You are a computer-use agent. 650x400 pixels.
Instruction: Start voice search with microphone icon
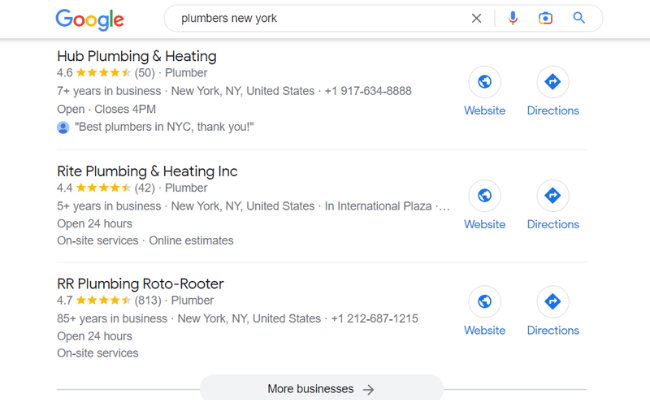click(513, 18)
